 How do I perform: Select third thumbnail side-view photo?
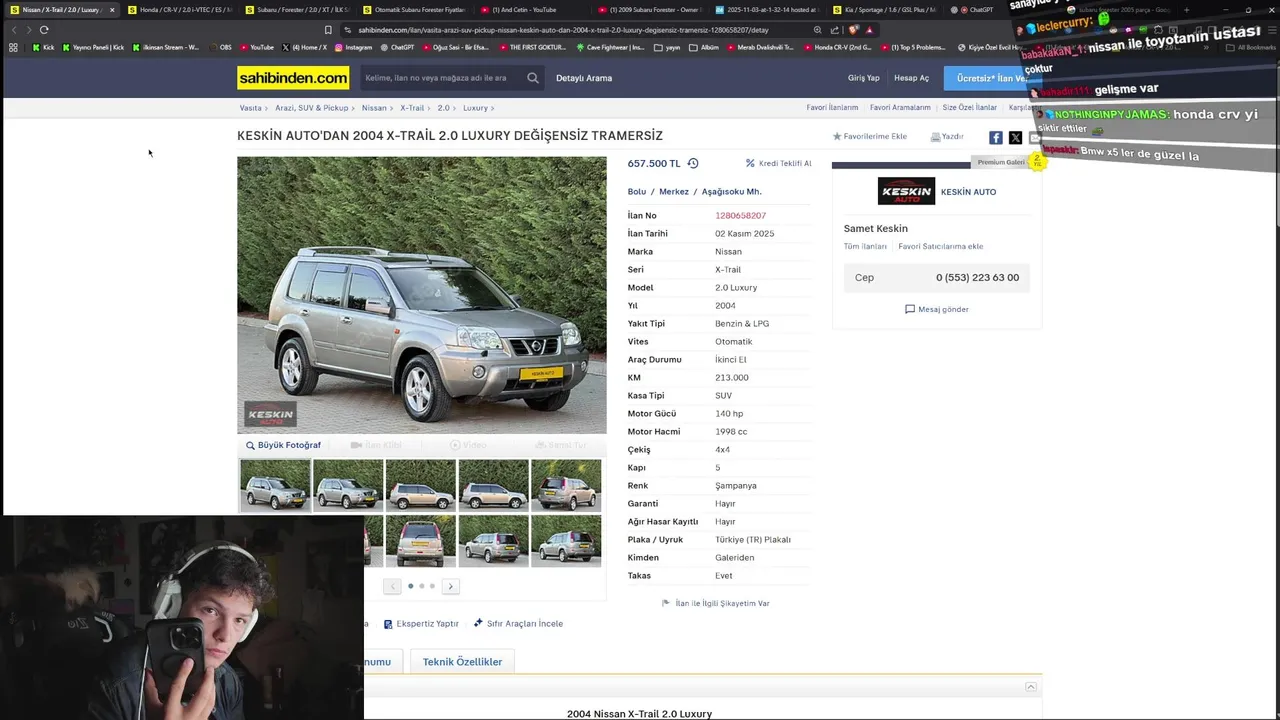pos(421,485)
